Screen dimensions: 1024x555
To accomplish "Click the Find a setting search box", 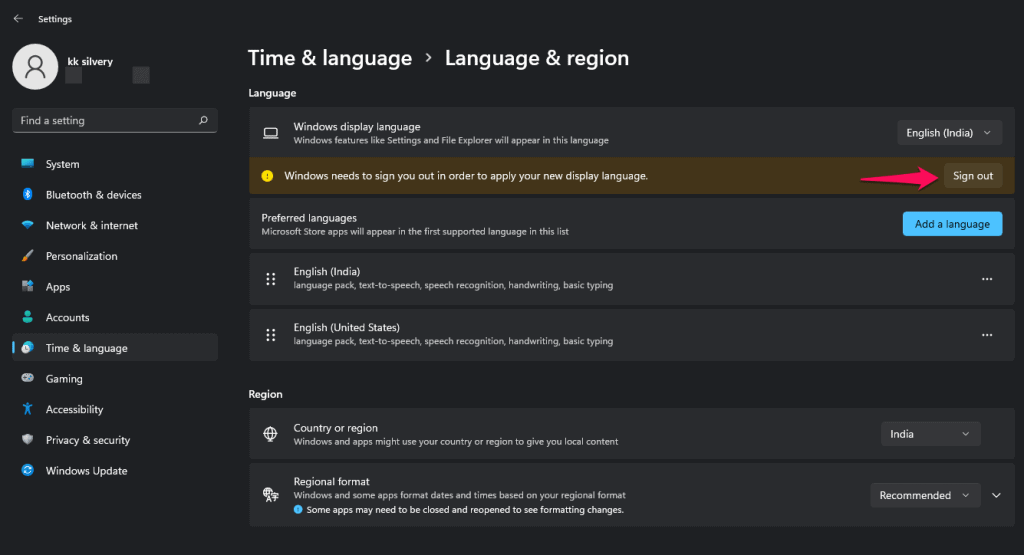I will pos(105,120).
